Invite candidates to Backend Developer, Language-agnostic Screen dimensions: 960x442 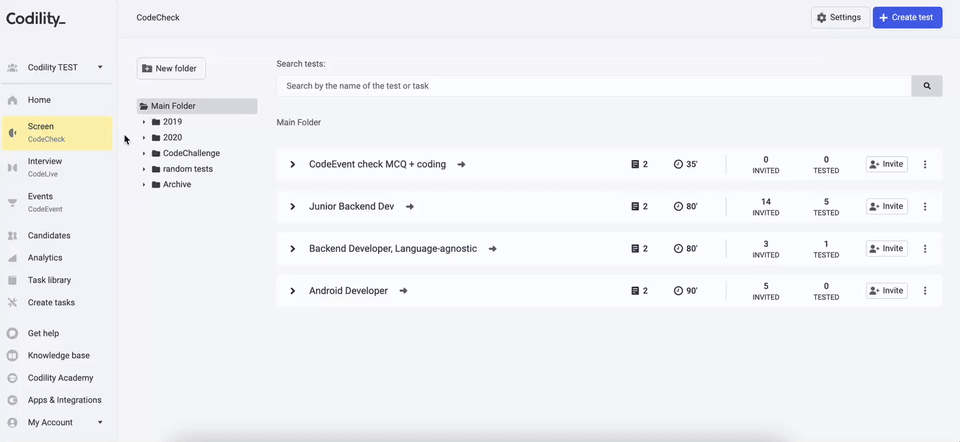[887, 249]
